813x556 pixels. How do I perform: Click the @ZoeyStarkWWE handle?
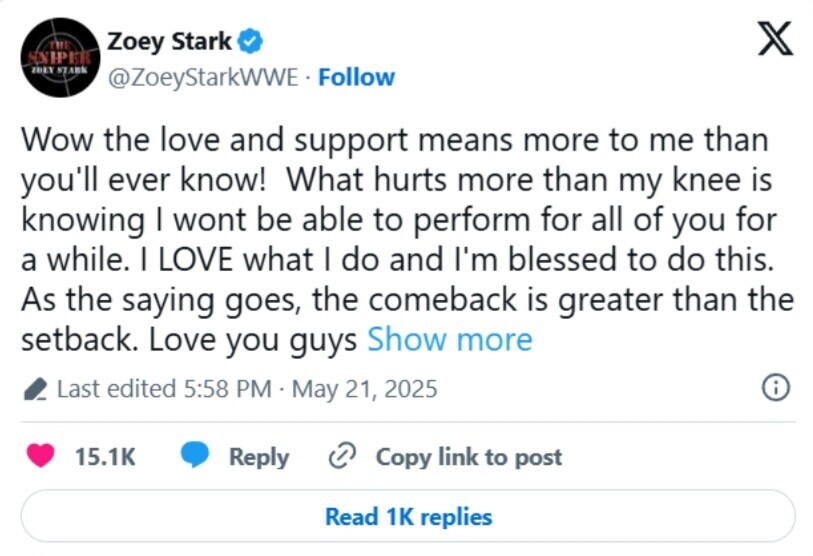pyautogui.click(x=203, y=78)
